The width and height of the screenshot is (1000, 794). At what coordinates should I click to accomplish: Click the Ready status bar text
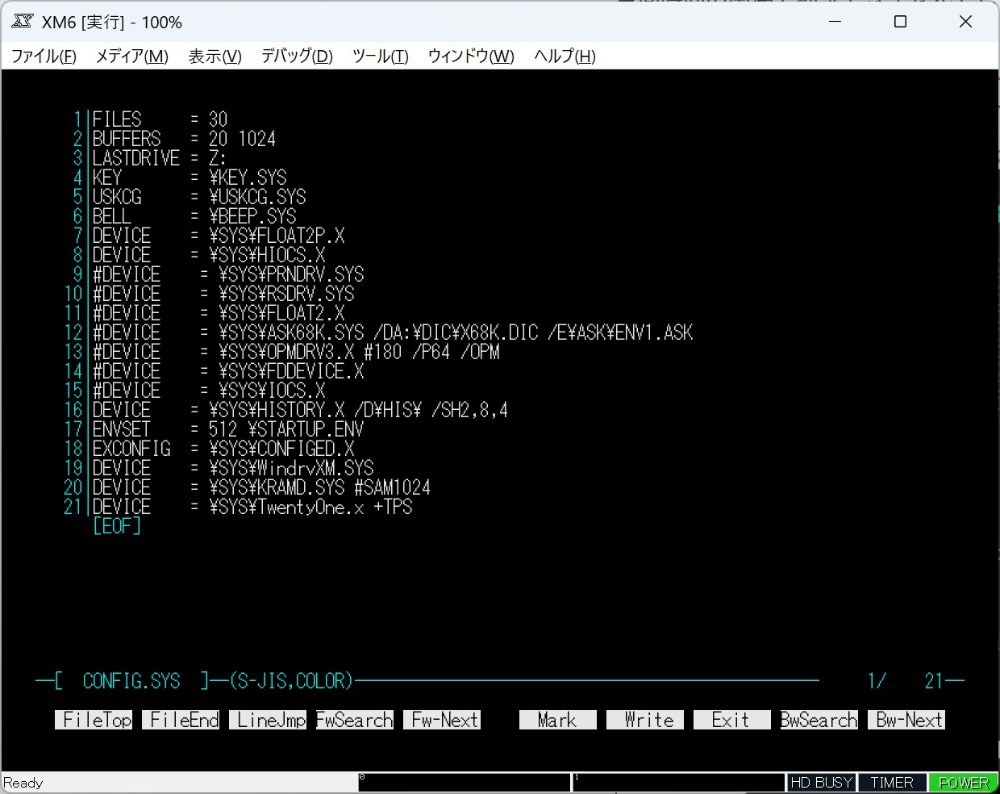(24, 783)
